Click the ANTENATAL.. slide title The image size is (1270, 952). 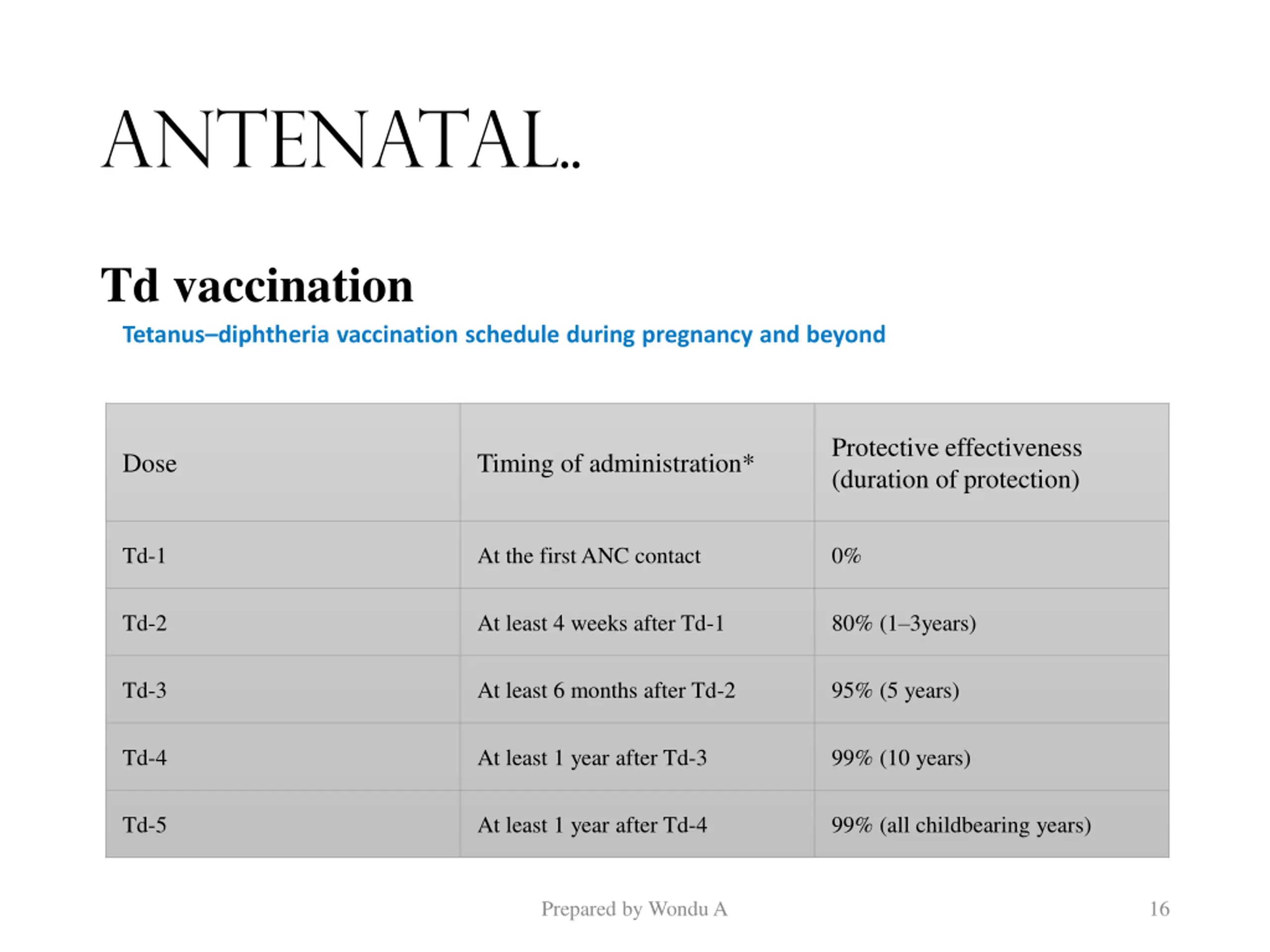tap(341, 140)
